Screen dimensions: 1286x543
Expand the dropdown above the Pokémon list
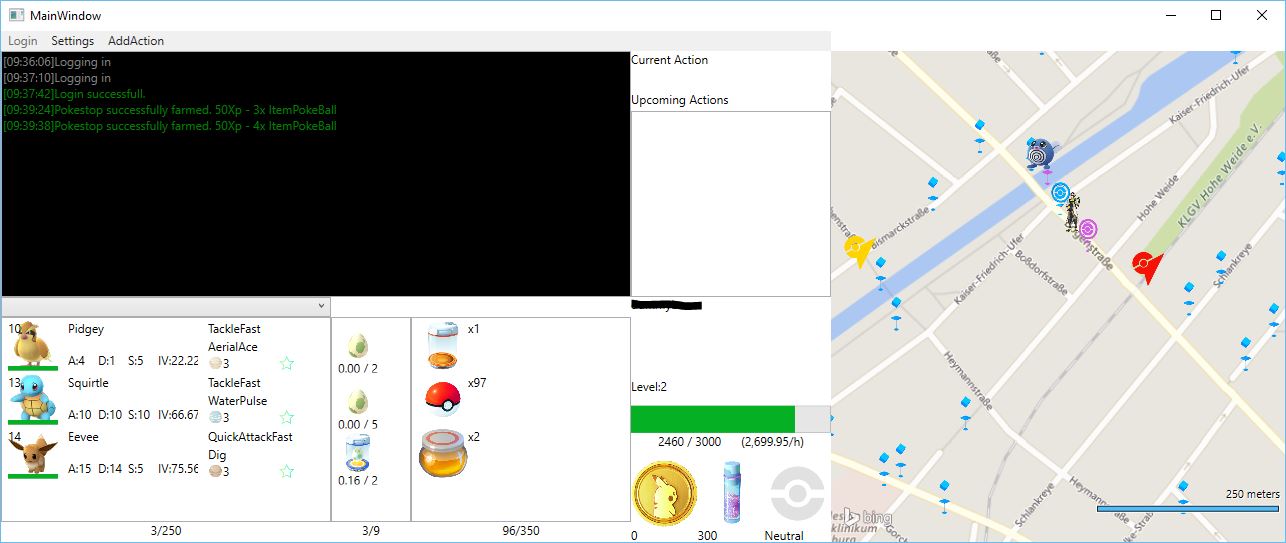166,306
